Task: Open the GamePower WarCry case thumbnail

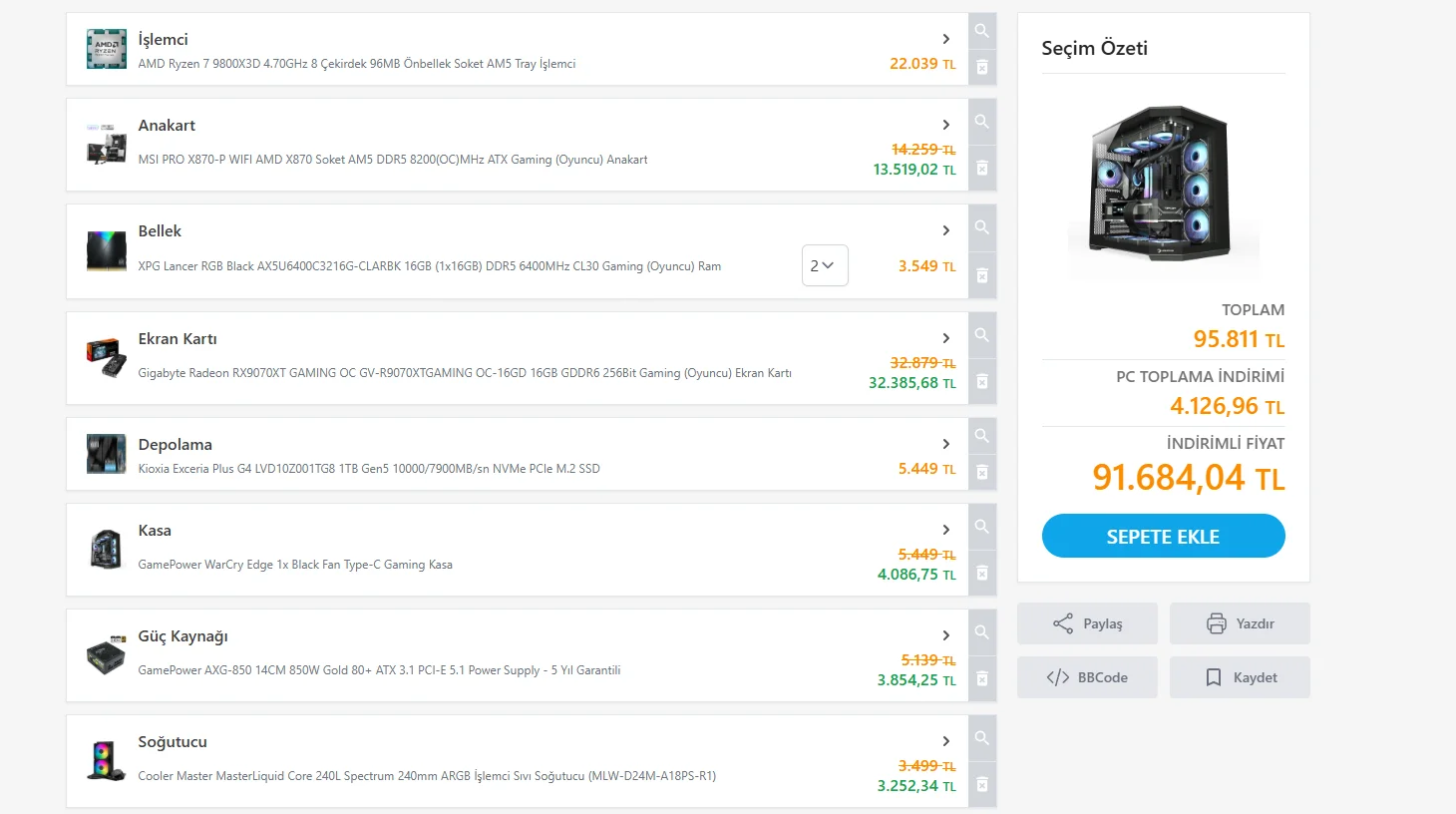Action: [107, 550]
